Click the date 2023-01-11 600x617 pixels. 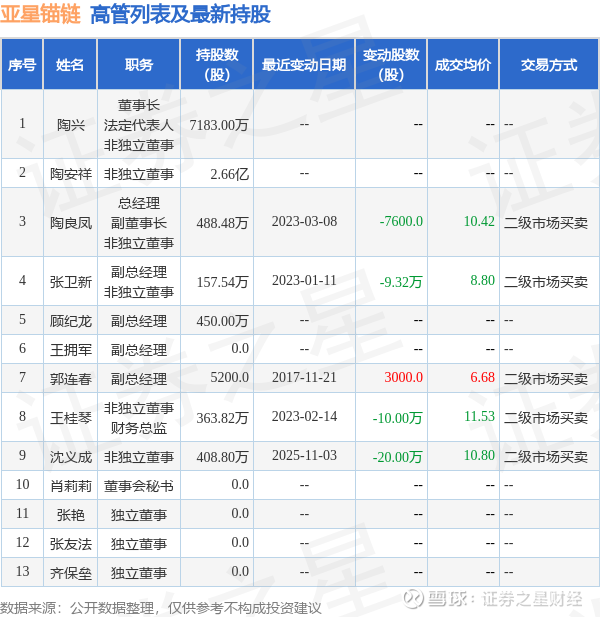pyautogui.click(x=304, y=280)
